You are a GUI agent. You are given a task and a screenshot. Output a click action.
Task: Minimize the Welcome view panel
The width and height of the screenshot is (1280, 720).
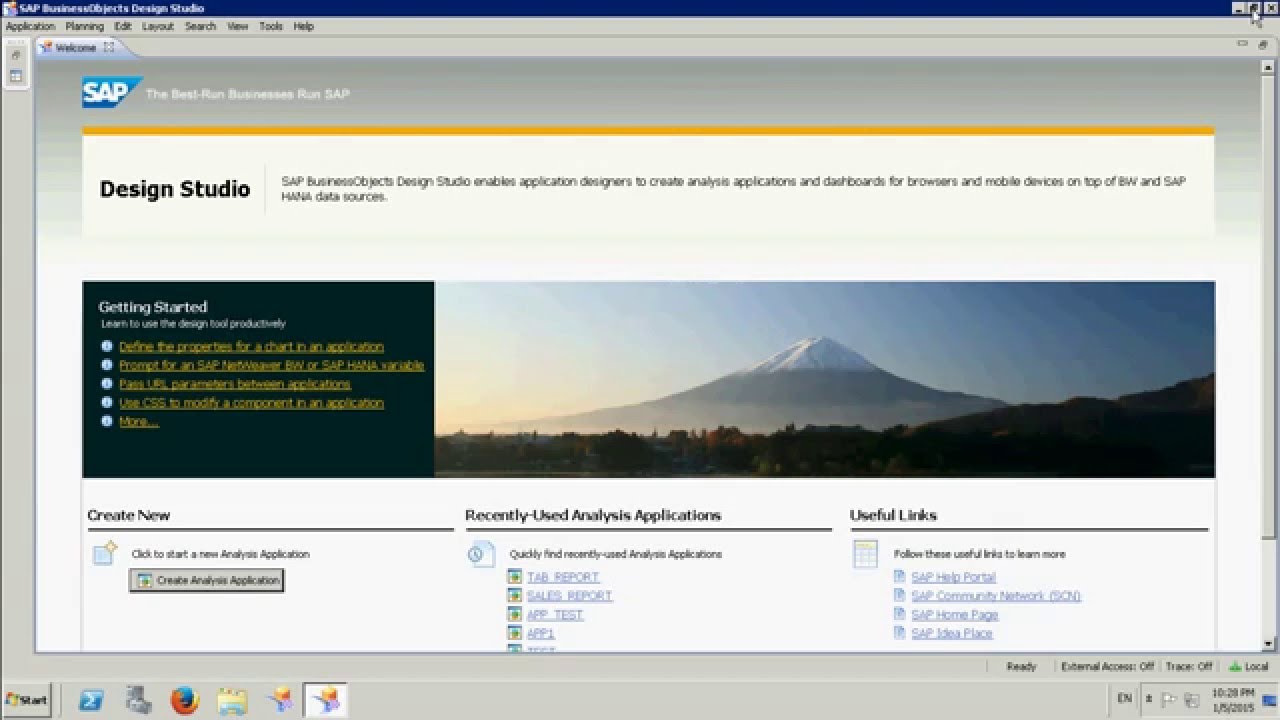[1242, 44]
